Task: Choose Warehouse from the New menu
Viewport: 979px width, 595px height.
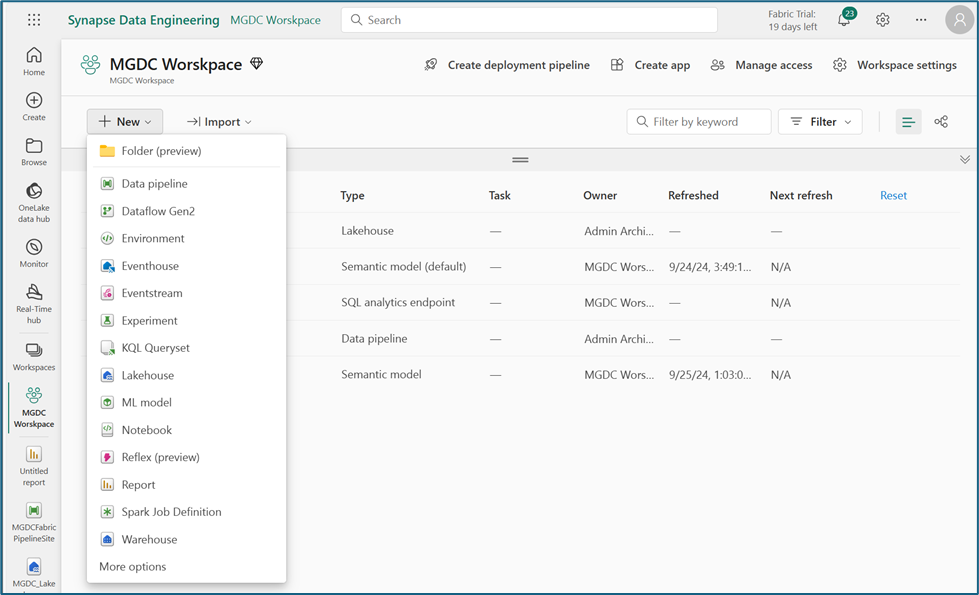Action: 186,539
